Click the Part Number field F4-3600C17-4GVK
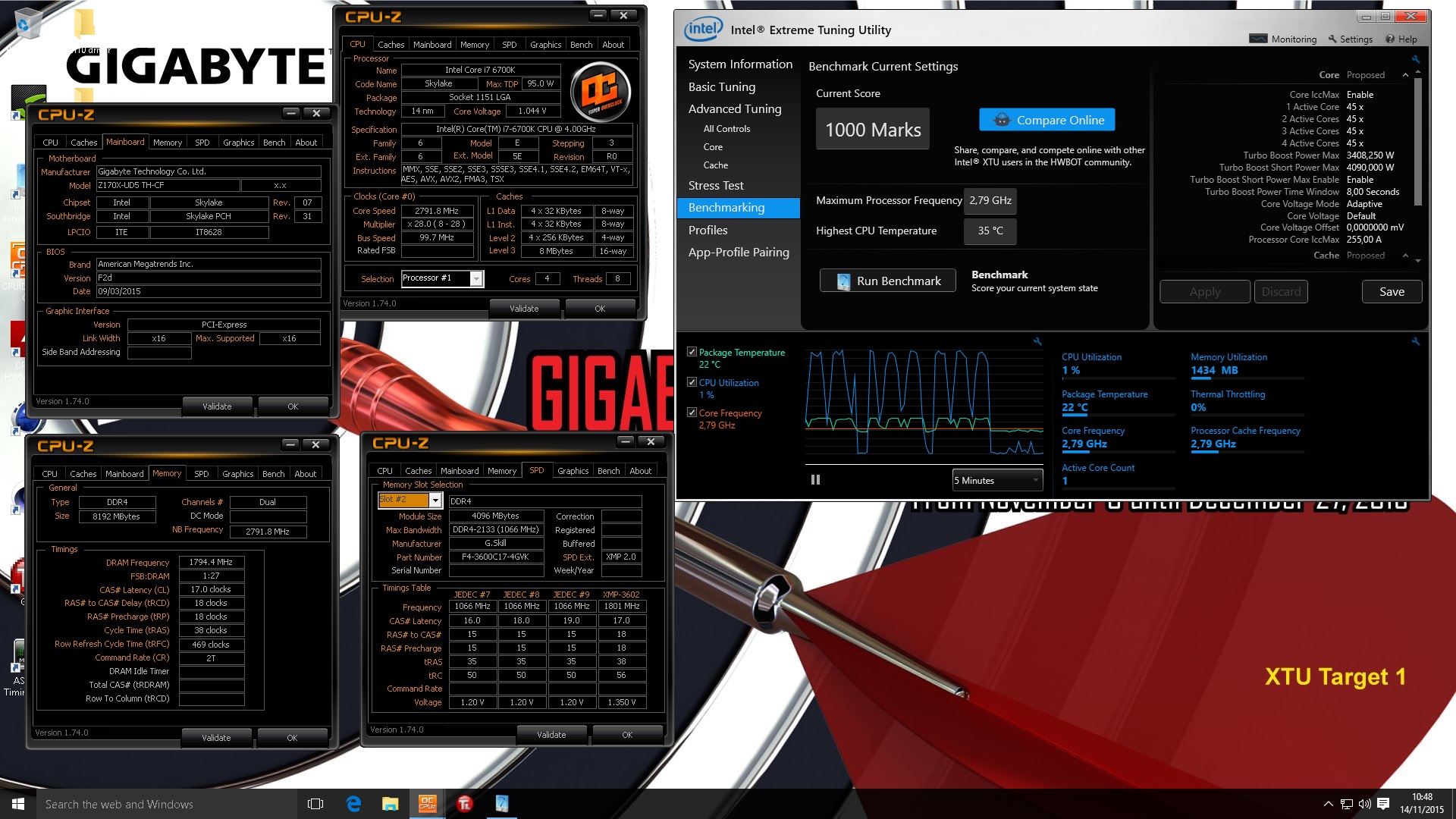1456x819 pixels. 496,557
